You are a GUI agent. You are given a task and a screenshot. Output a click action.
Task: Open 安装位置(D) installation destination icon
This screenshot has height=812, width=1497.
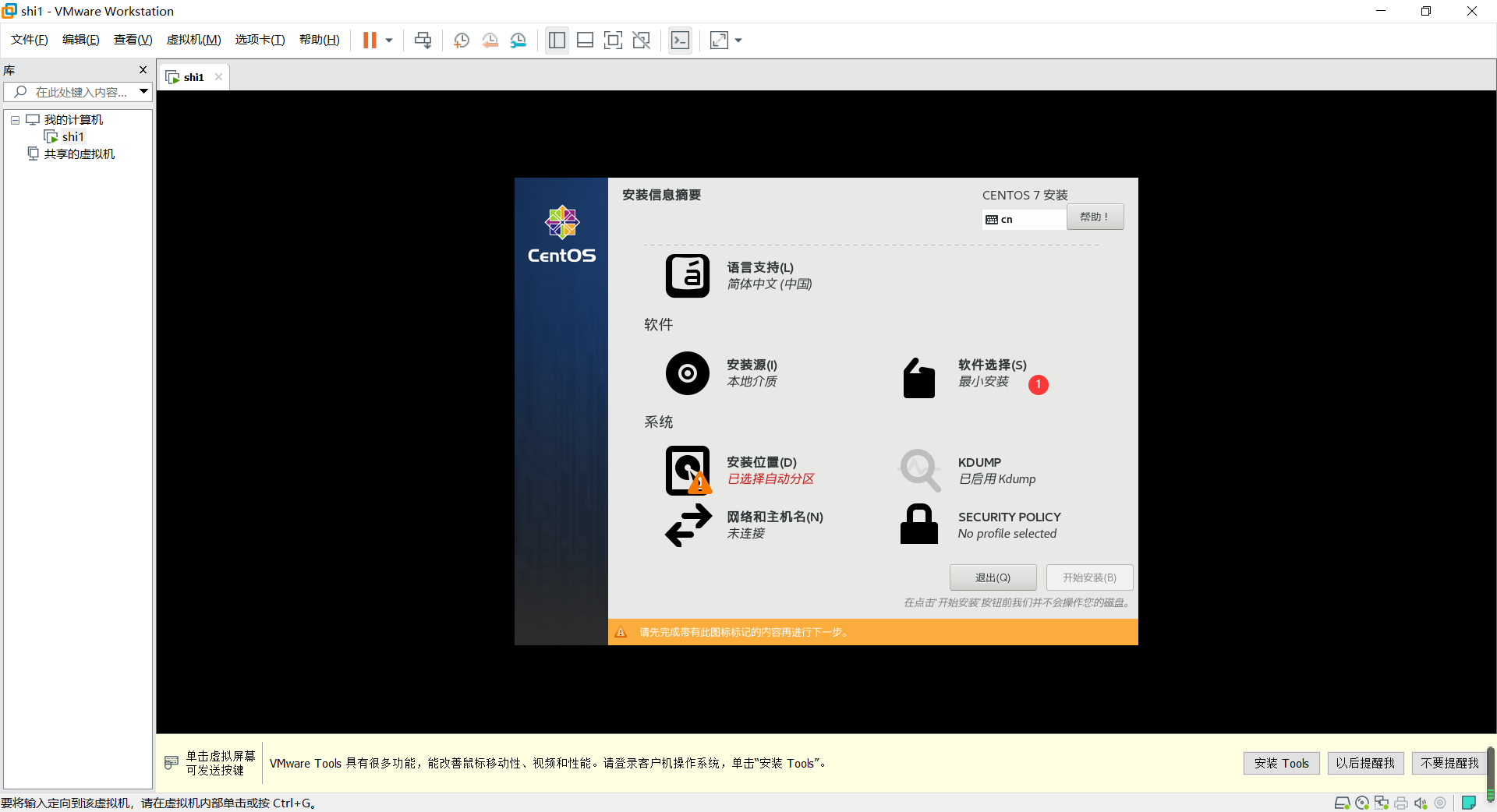(x=688, y=471)
